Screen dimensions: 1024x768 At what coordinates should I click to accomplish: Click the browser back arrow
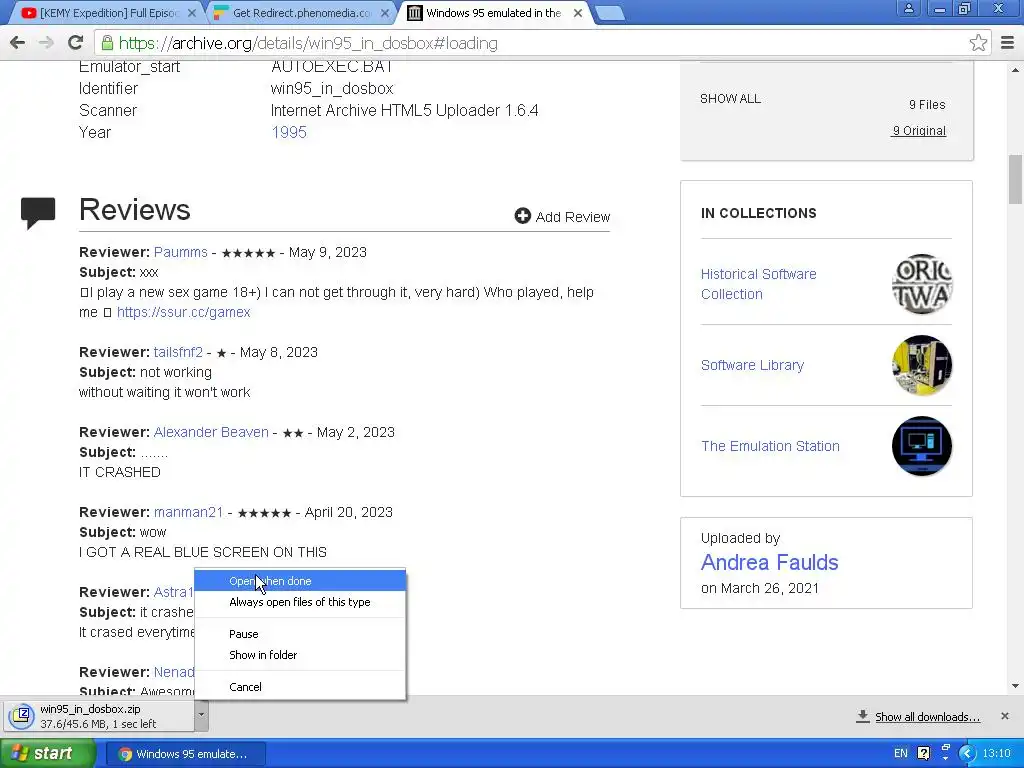tap(18, 43)
